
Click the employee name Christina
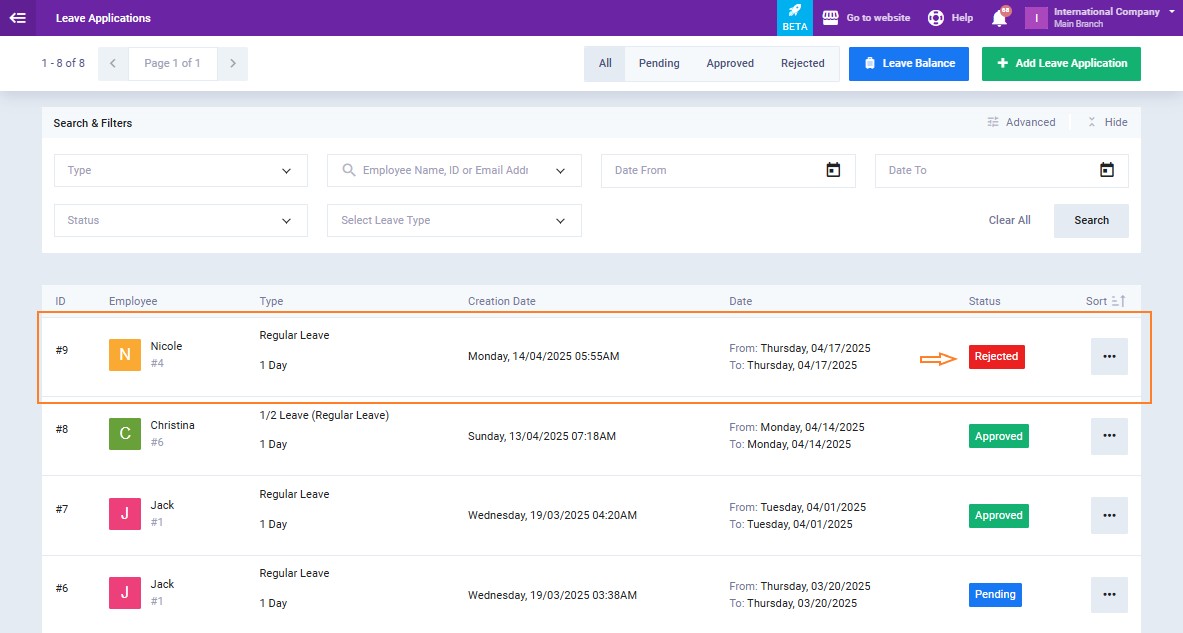coord(172,426)
